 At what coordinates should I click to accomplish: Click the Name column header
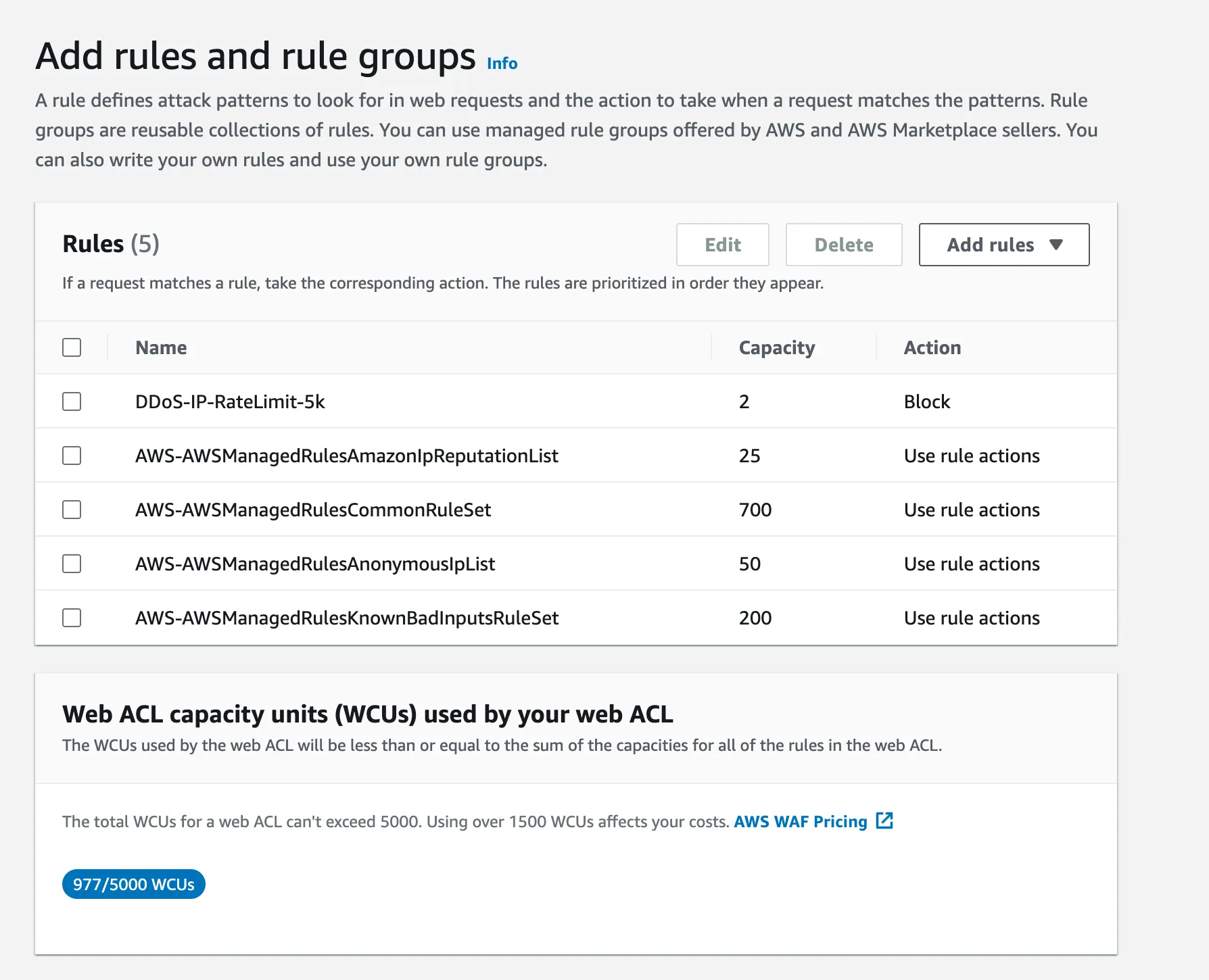161,347
